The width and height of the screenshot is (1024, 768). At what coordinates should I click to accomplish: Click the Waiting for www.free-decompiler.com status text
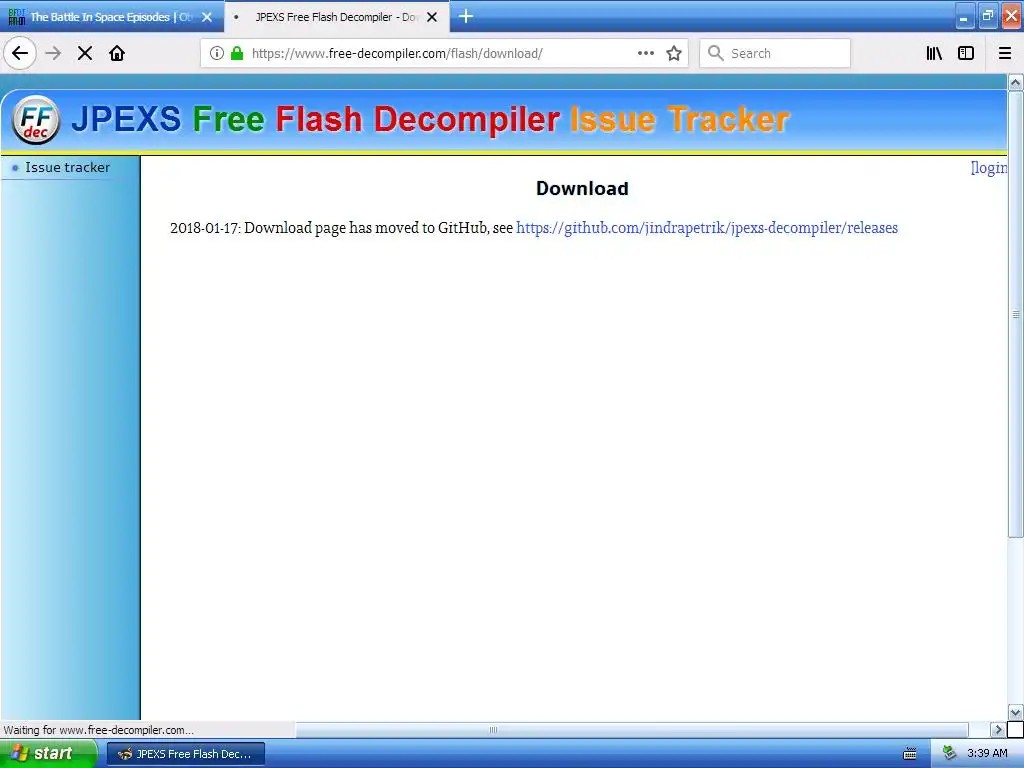pyautogui.click(x=99, y=729)
